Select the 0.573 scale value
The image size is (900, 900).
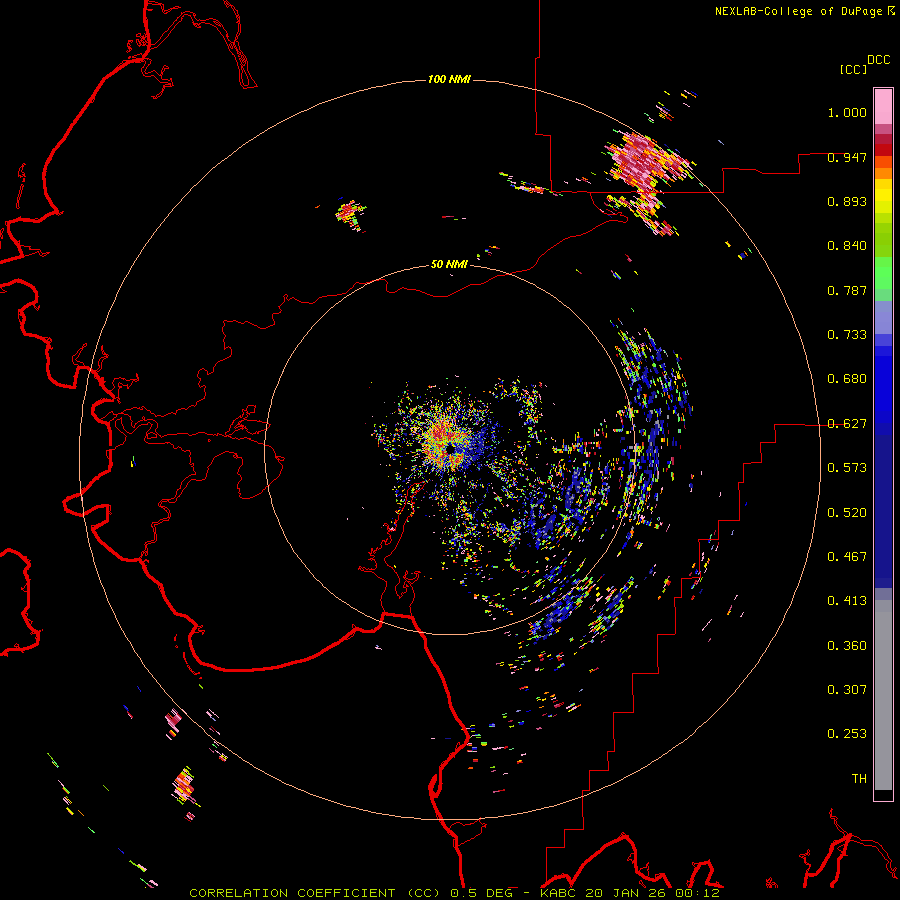point(847,468)
